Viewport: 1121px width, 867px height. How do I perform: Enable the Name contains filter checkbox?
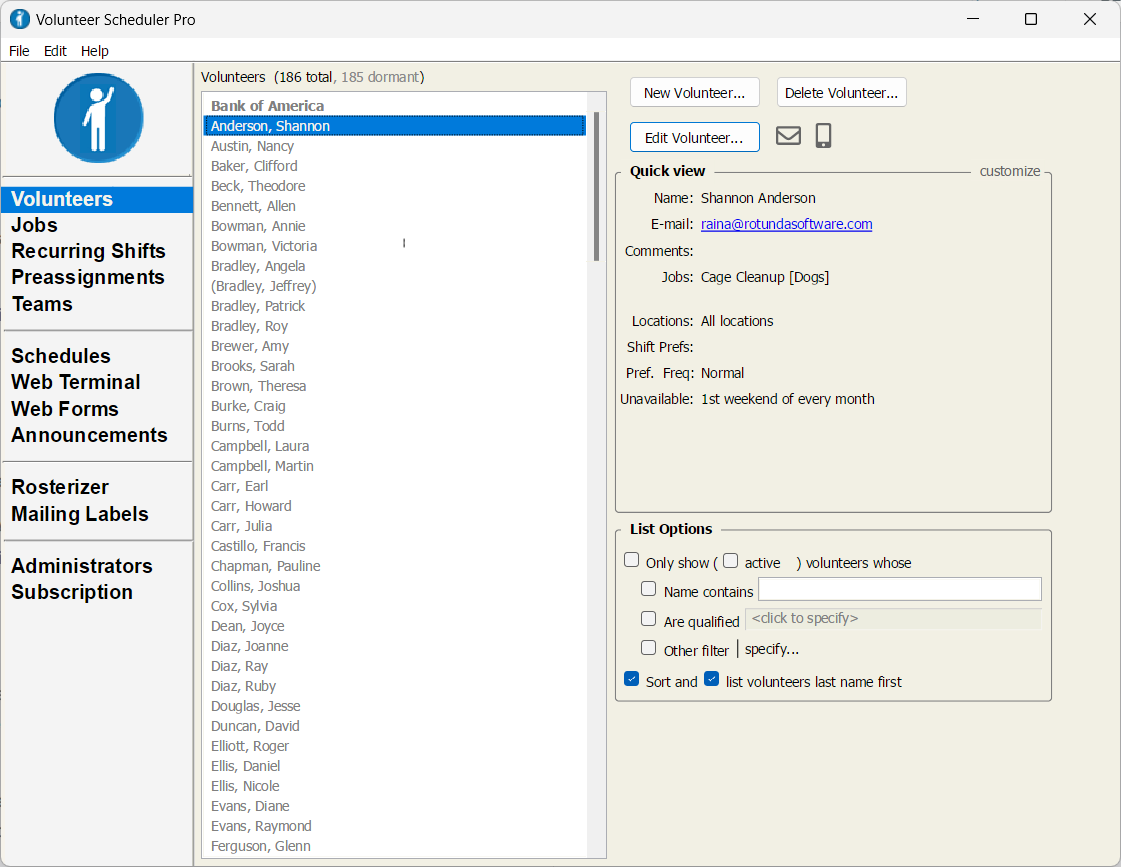point(648,589)
